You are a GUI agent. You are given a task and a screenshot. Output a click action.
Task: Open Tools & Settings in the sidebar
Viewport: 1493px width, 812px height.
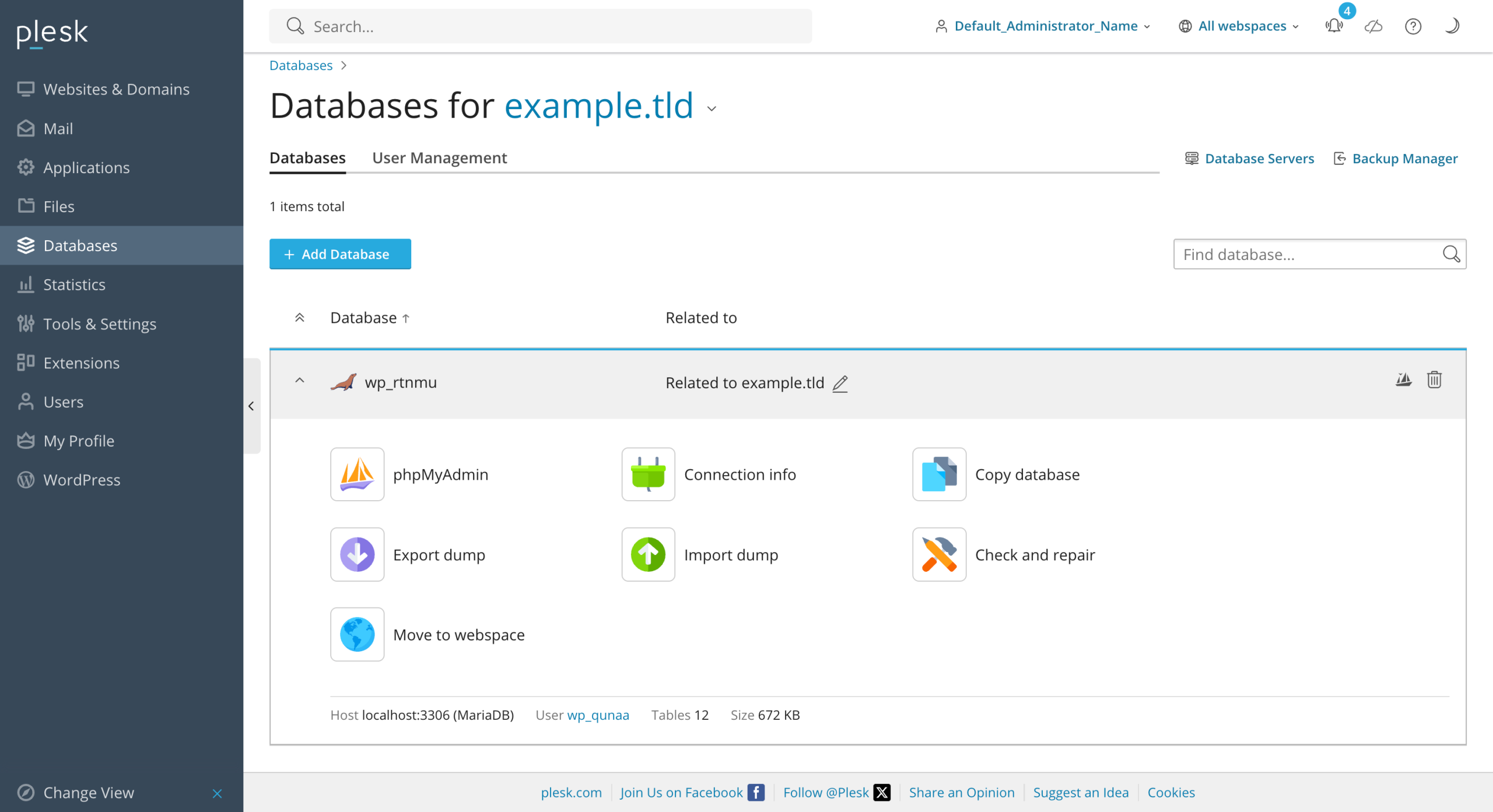point(100,324)
